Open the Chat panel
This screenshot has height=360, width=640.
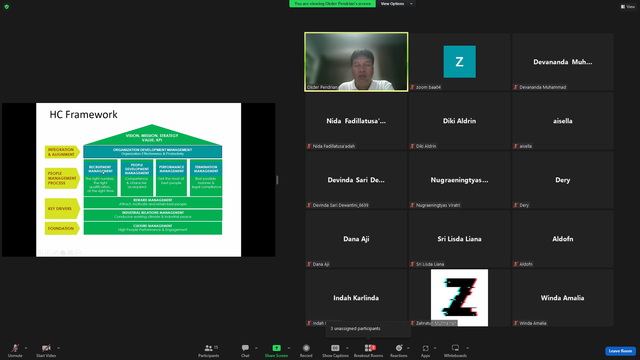point(245,350)
